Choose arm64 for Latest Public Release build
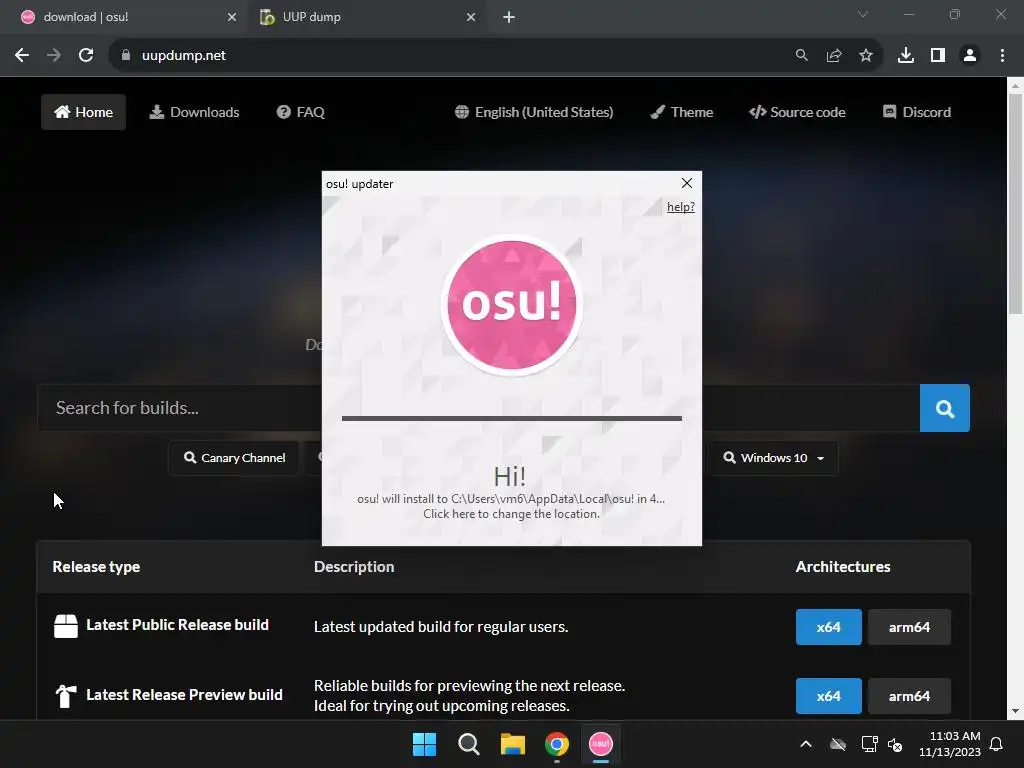The height and width of the screenshot is (768, 1024). tap(909, 627)
